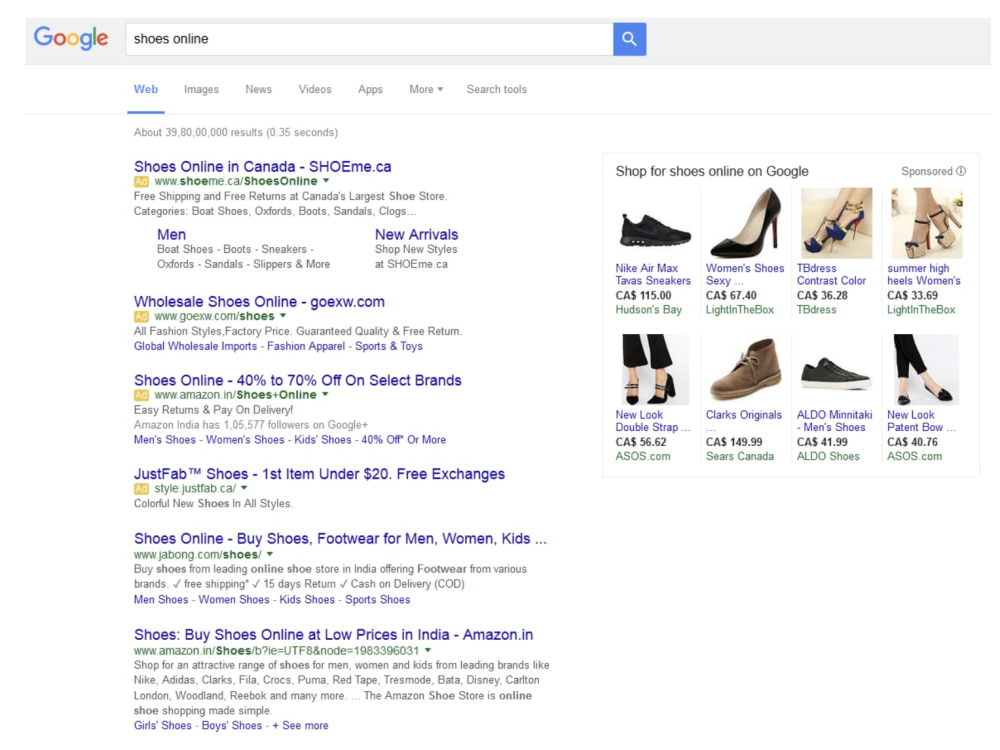Open 'Clarks Originals' product link
The height and width of the screenshot is (750, 1000).
744,415
